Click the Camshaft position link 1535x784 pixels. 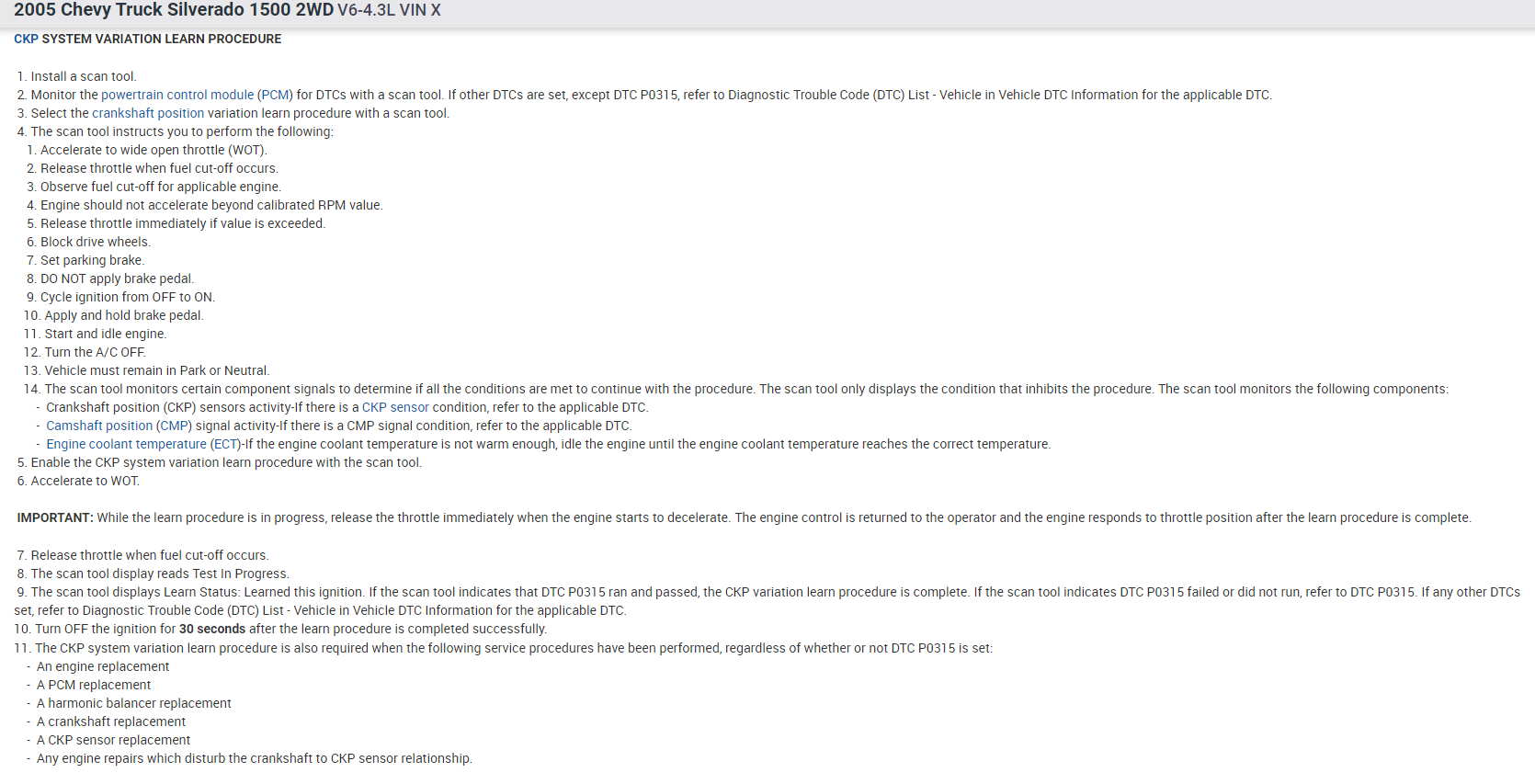[99, 426]
